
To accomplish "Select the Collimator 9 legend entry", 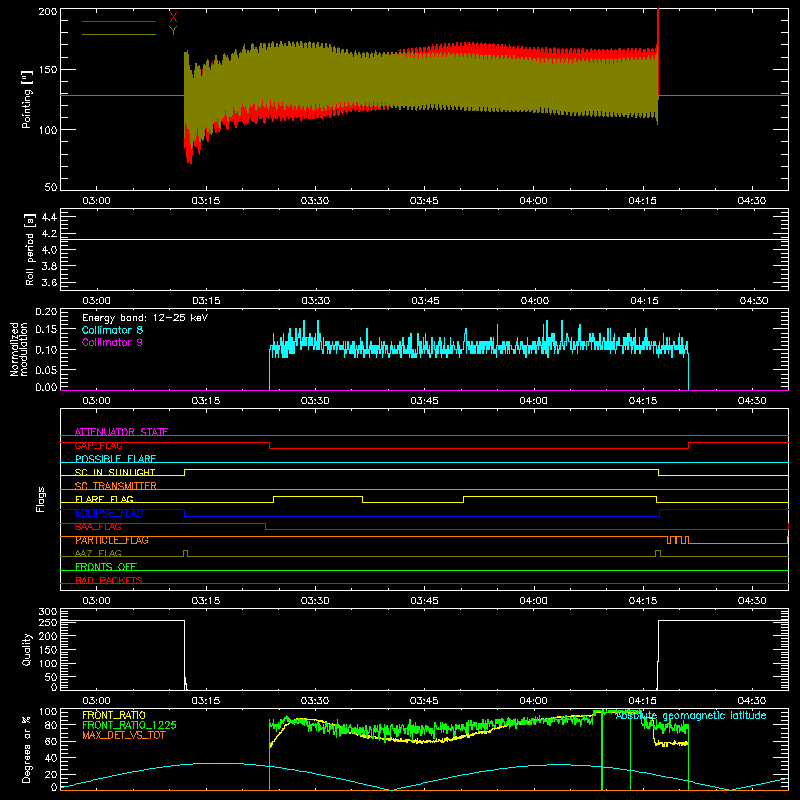I will point(112,342).
